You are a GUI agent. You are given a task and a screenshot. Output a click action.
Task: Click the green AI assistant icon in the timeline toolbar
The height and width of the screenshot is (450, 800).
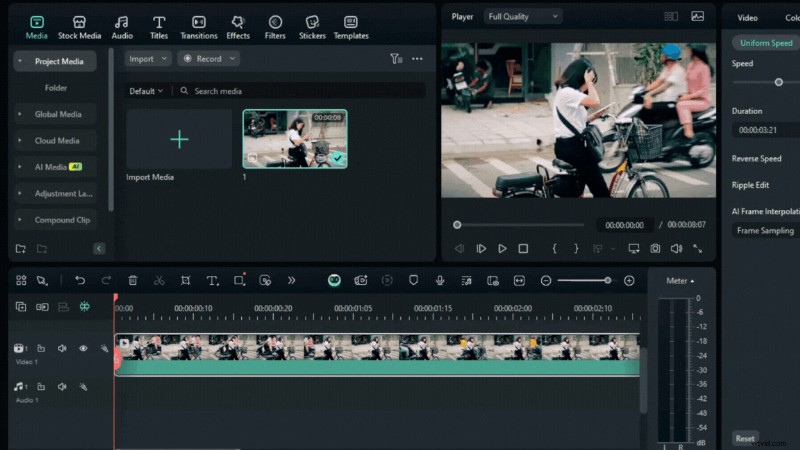pyautogui.click(x=334, y=280)
